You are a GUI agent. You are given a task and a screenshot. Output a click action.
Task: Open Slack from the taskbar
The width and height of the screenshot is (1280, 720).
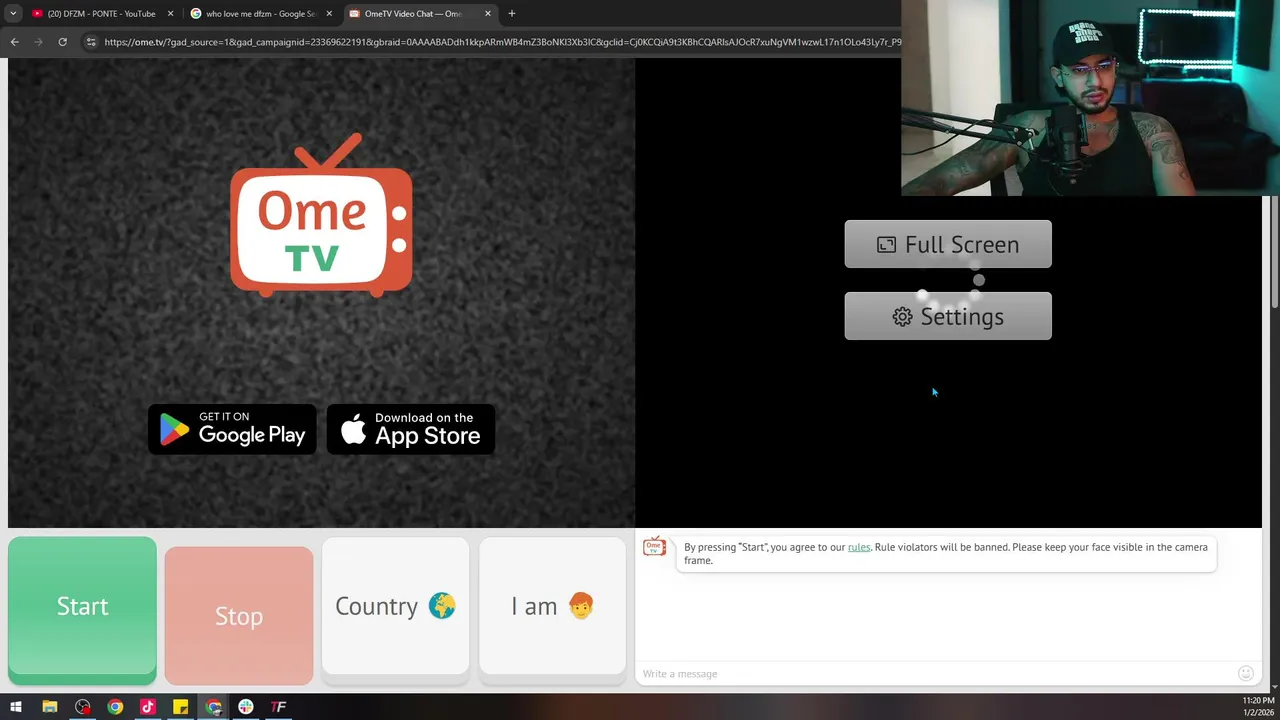[x=246, y=707]
